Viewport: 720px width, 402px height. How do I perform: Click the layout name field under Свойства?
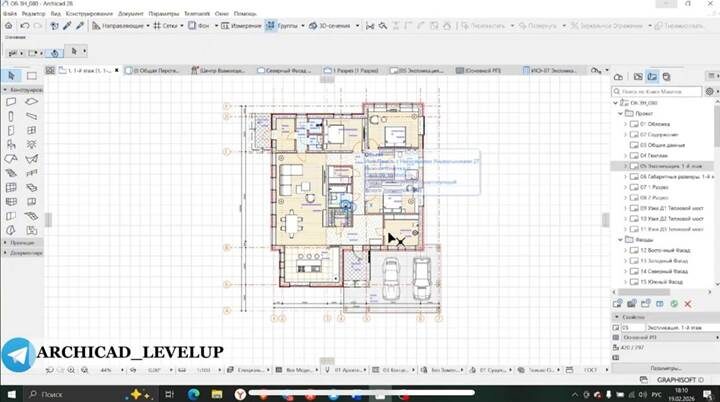682,328
